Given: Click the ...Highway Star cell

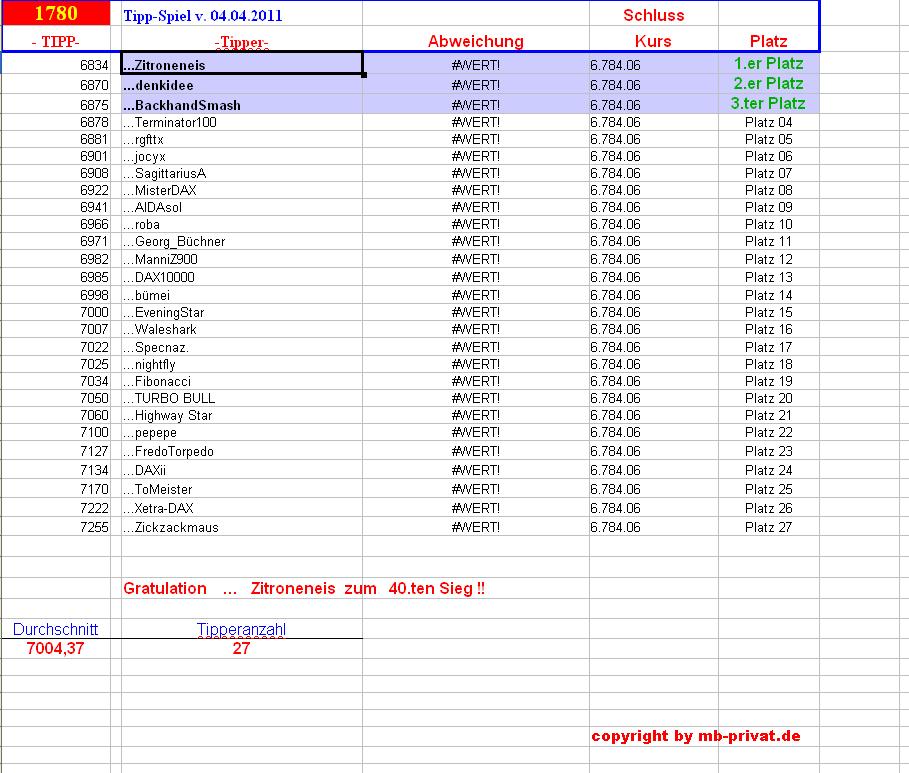Looking at the screenshot, I should 242,415.
